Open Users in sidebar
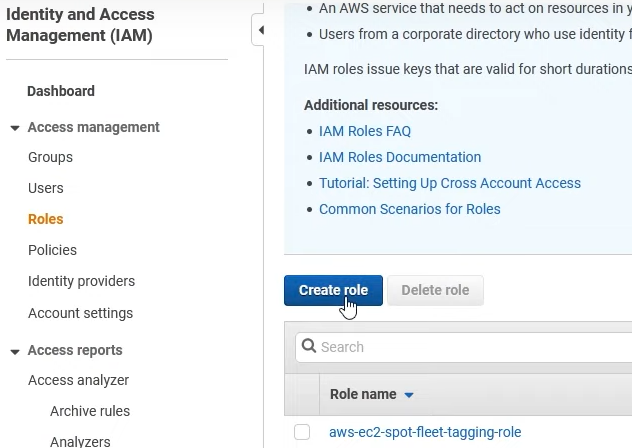The image size is (632, 448). [x=46, y=188]
